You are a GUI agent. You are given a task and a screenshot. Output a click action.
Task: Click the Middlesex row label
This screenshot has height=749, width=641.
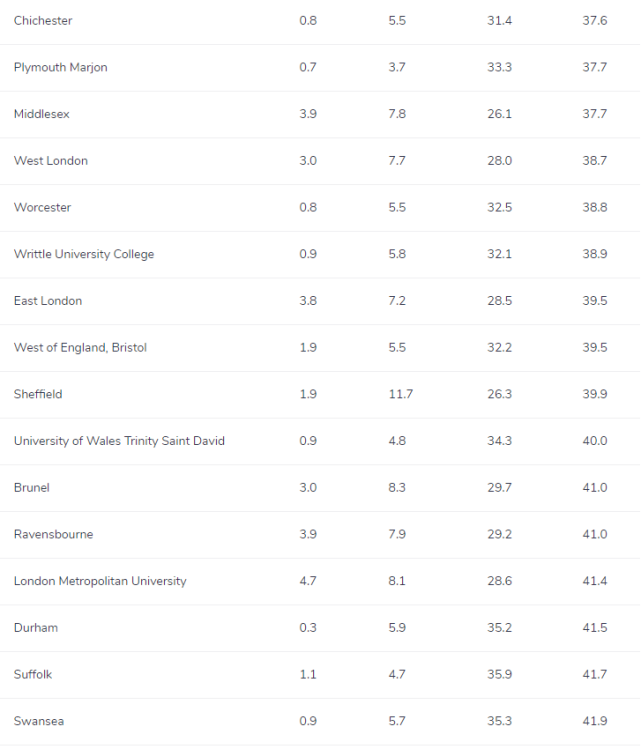[42, 114]
